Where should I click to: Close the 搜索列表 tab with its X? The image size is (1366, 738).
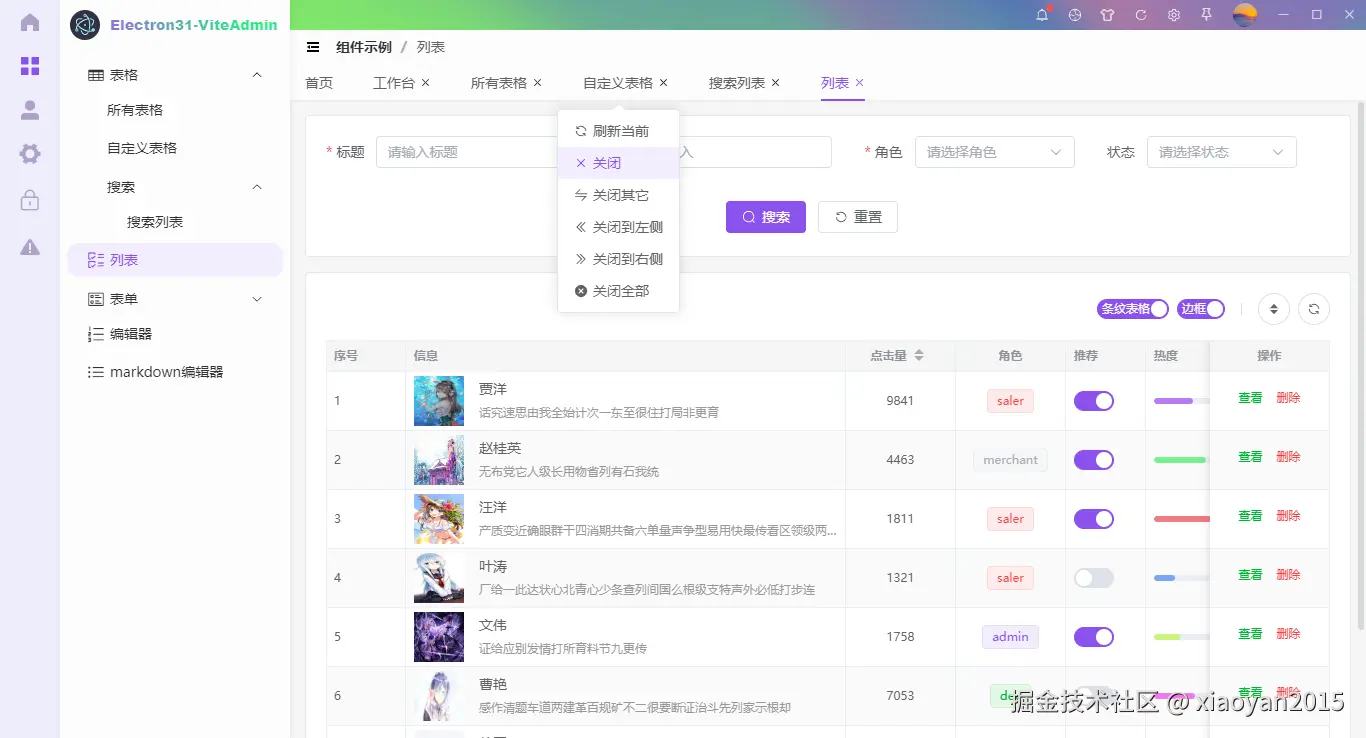click(775, 83)
